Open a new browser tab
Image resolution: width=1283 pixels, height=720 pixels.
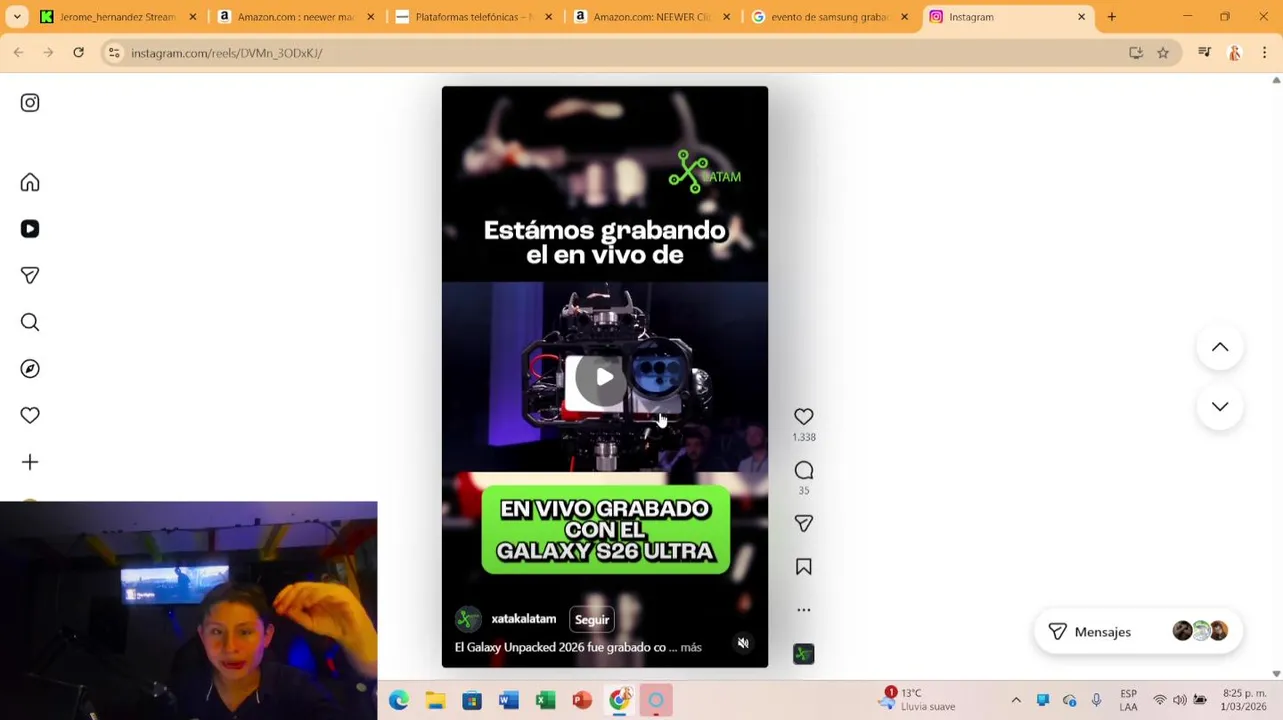point(1111,17)
